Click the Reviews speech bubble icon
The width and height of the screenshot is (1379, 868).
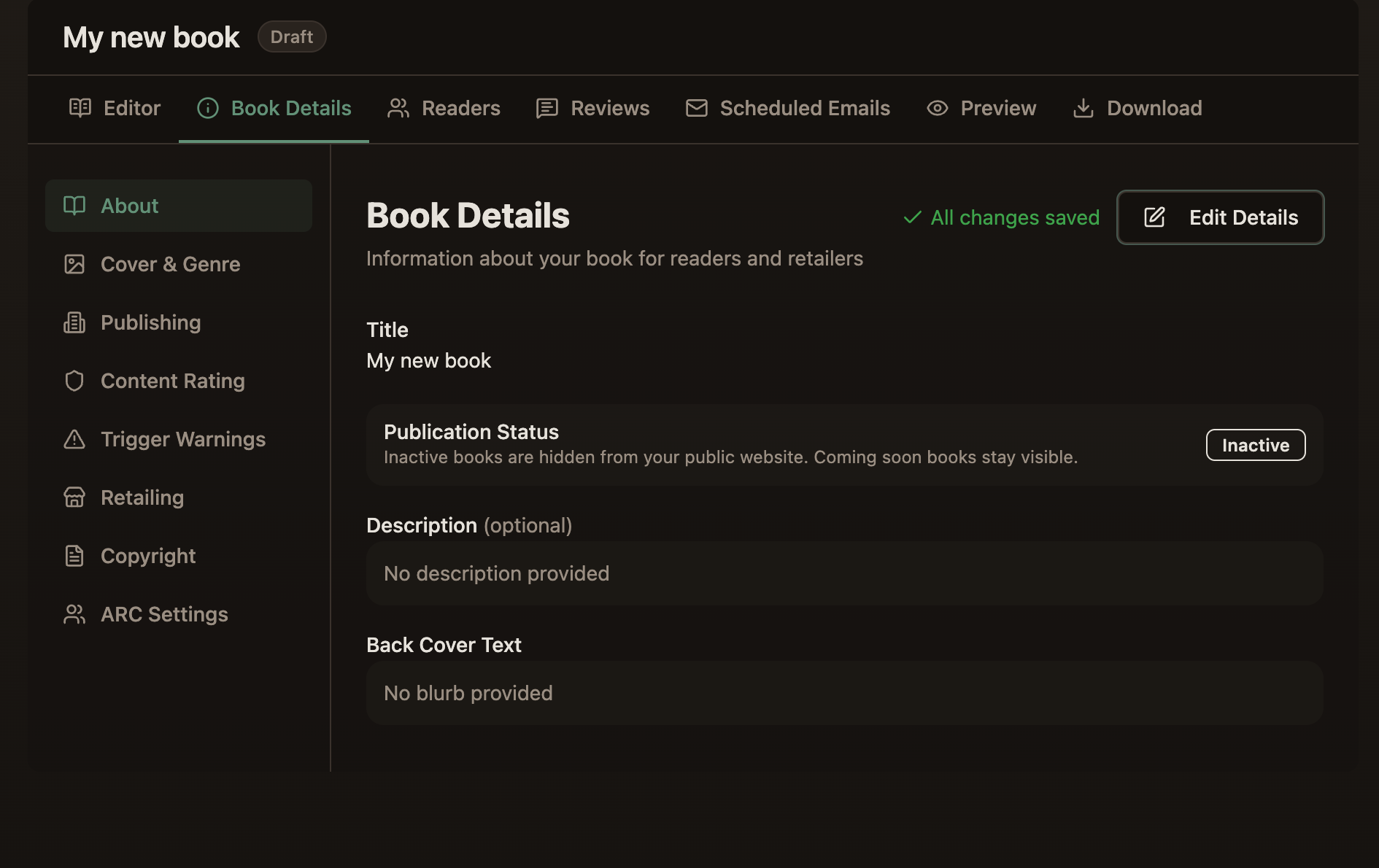(x=547, y=108)
